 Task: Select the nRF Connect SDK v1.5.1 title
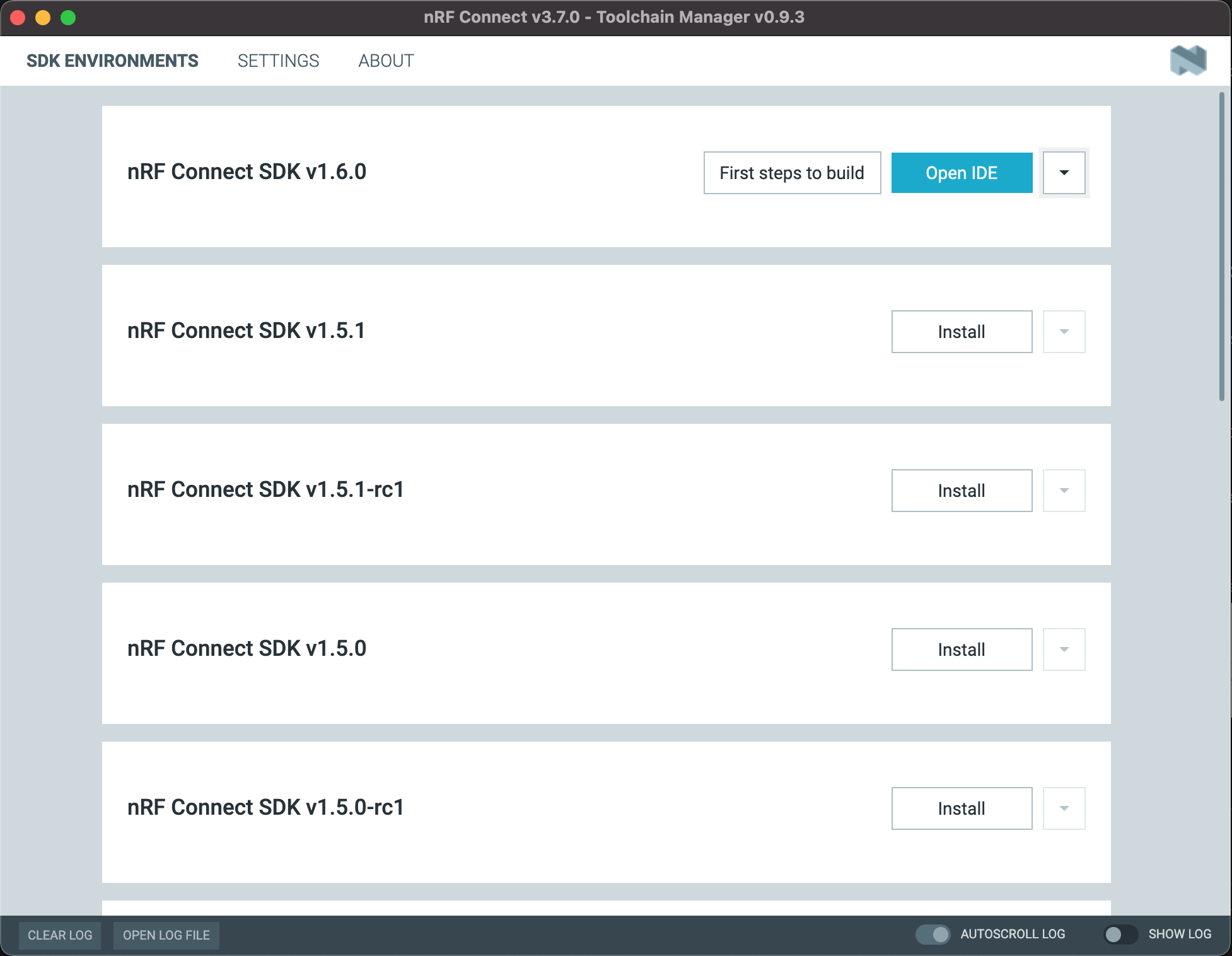pos(246,330)
